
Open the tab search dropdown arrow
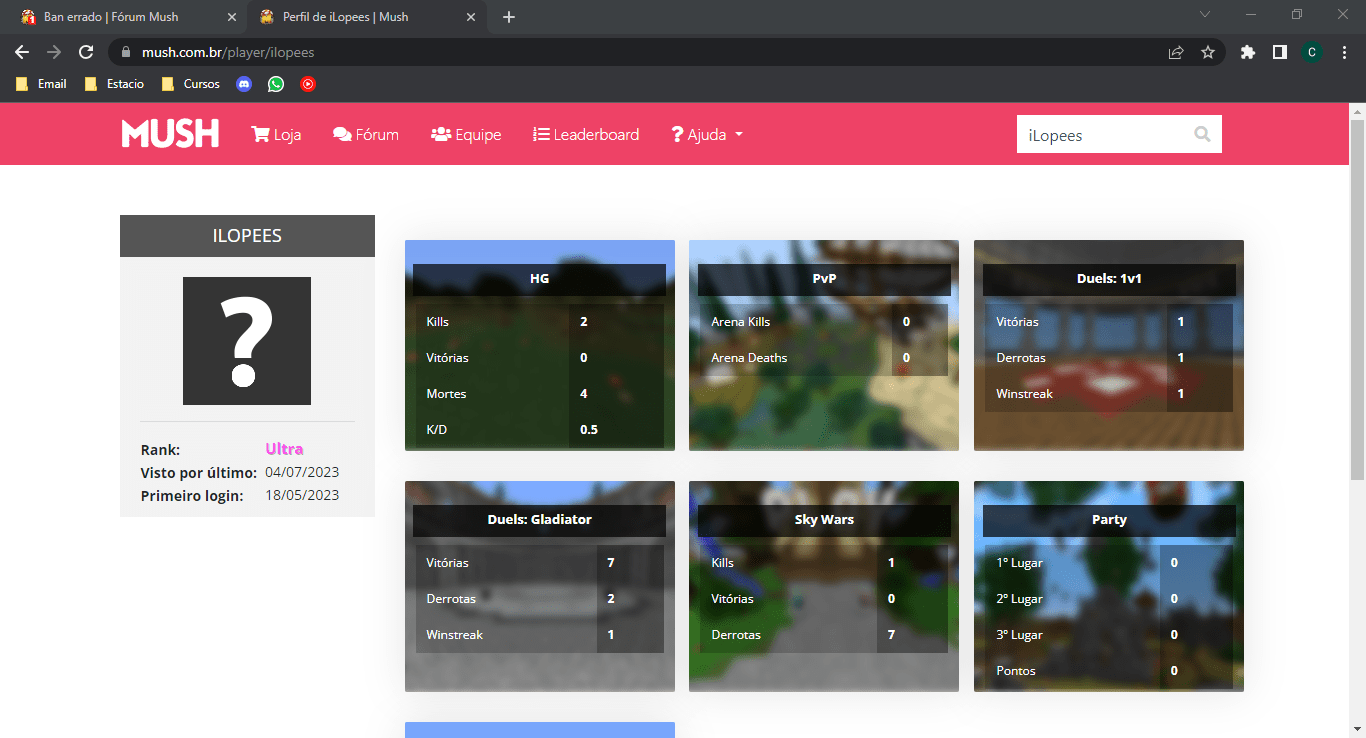coord(1205,15)
